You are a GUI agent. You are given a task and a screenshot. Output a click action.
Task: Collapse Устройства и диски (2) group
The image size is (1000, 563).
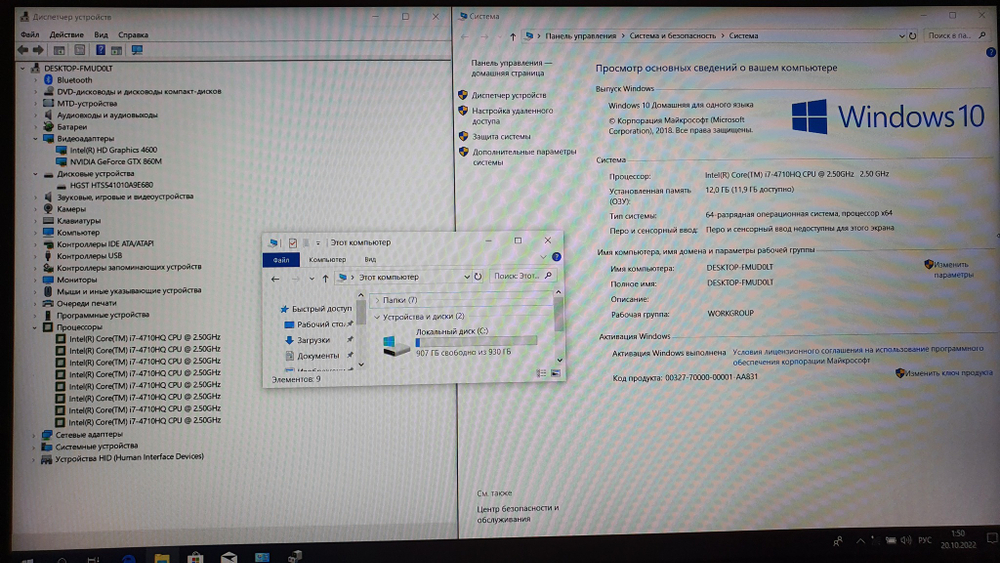(377, 317)
